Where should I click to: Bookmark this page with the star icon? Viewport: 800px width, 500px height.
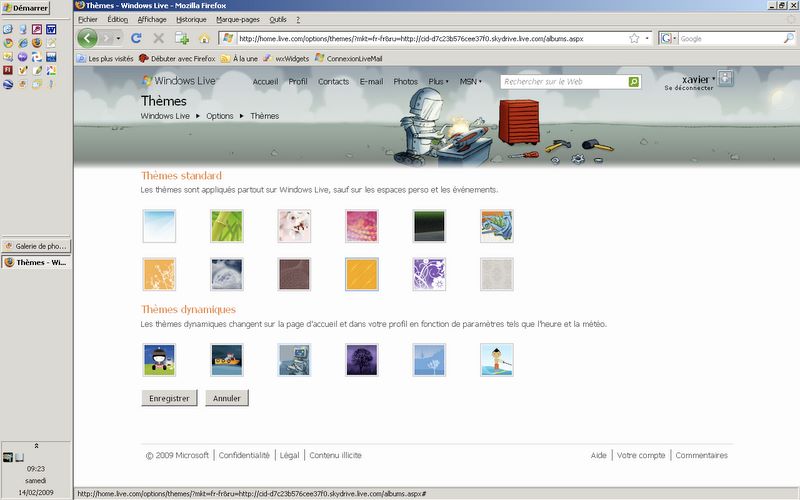pos(634,38)
